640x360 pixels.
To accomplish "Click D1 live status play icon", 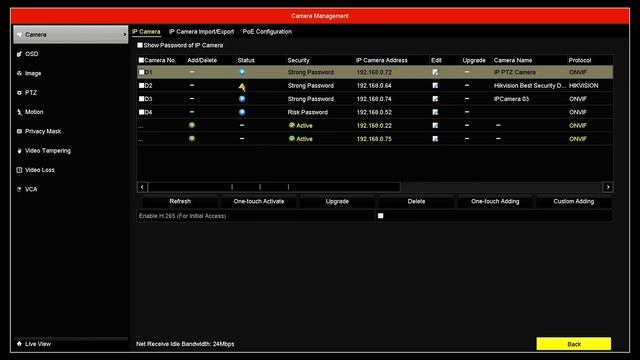I will pyautogui.click(x=242, y=72).
